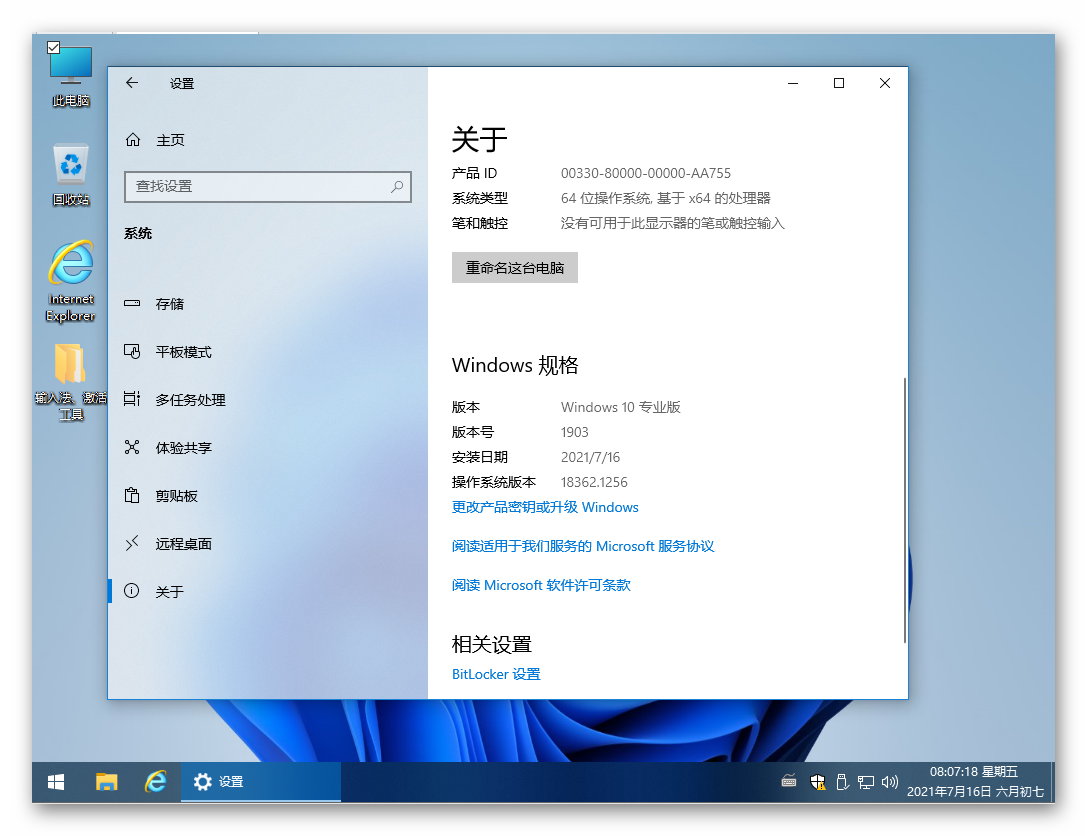Select the 剪贴板 clipboard icon

tap(132, 495)
